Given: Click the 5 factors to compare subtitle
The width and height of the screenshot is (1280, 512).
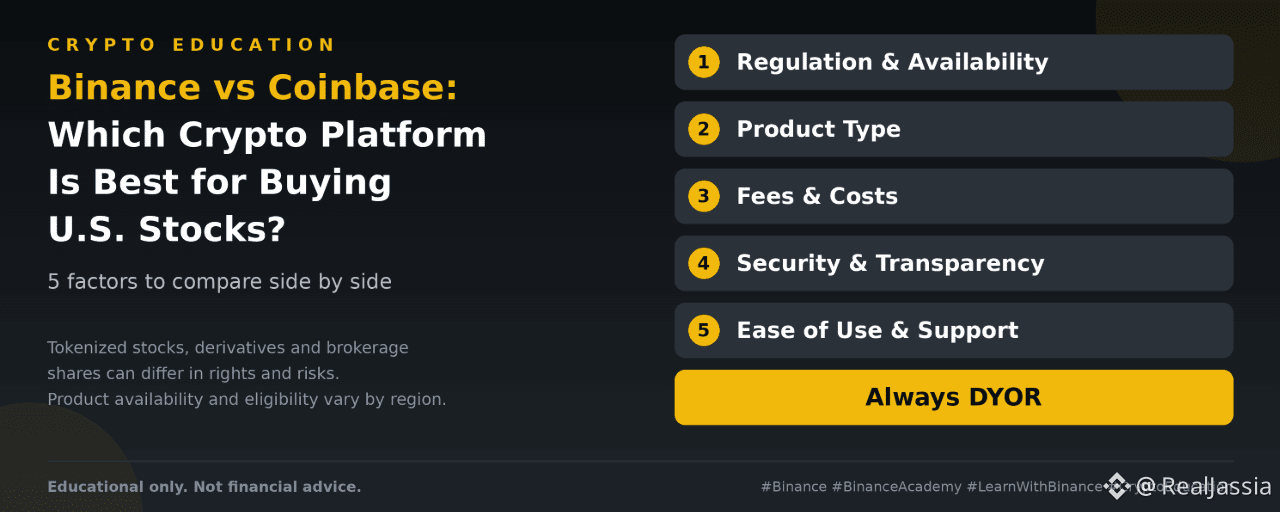Looking at the screenshot, I should point(220,282).
